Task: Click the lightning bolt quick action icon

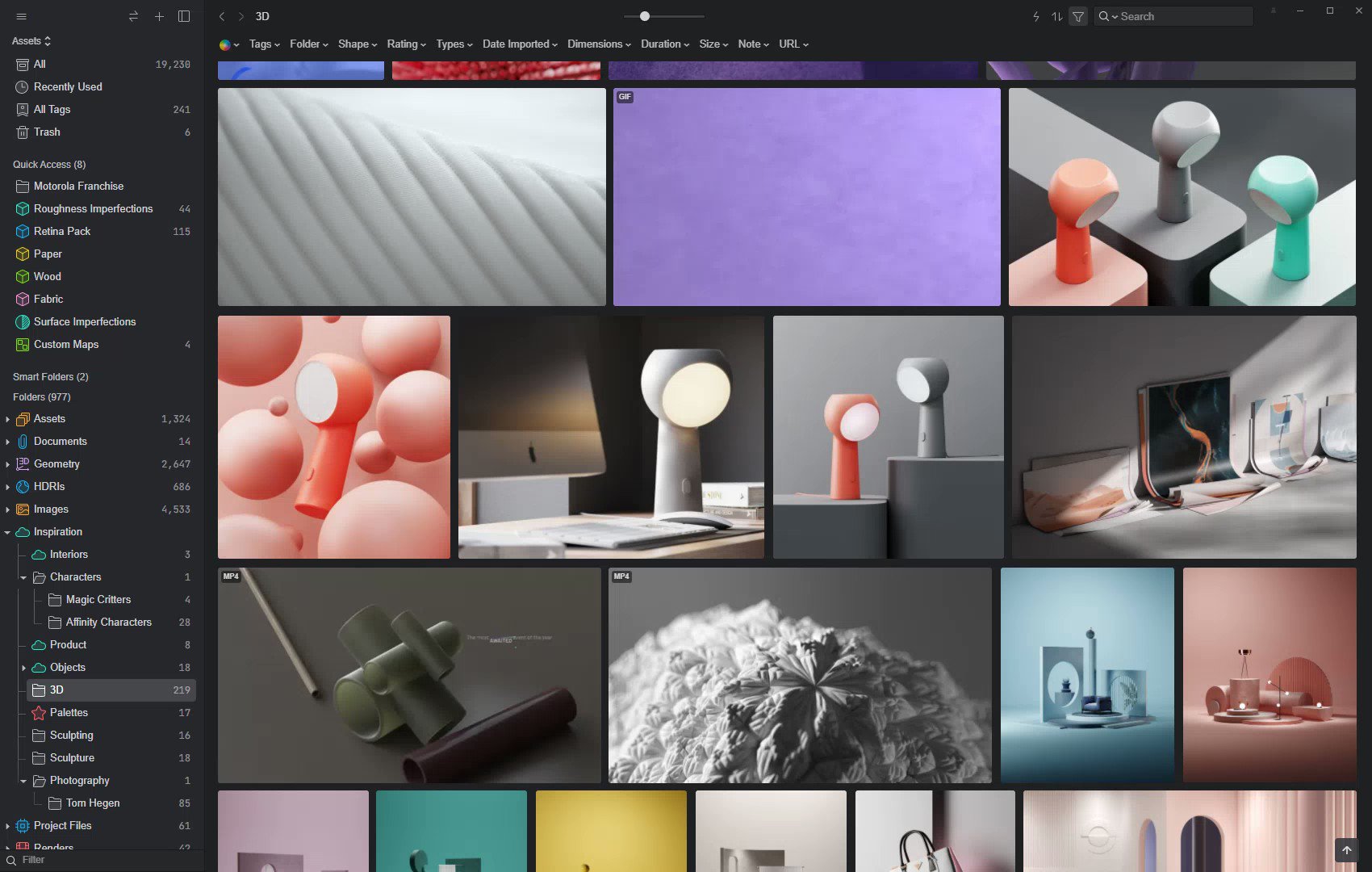Action: pos(1036,16)
